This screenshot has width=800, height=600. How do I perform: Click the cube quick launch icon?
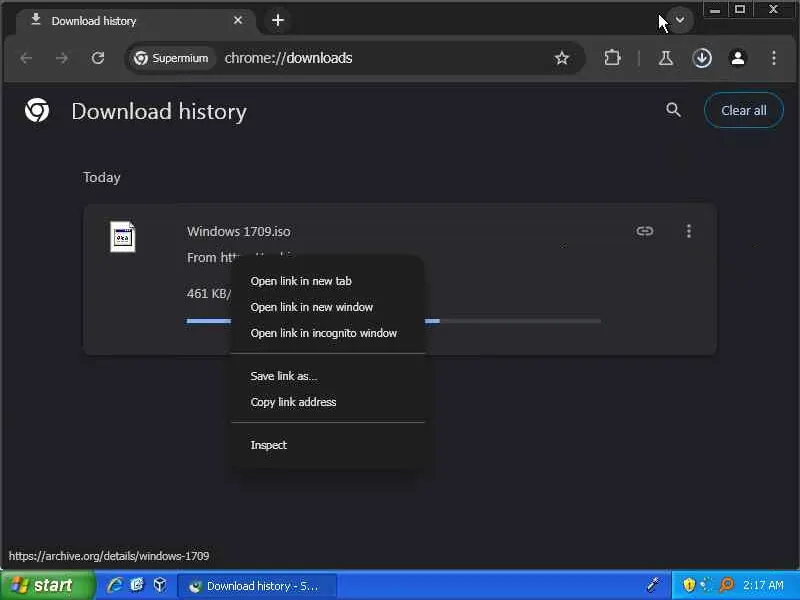pyautogui.click(x=160, y=585)
